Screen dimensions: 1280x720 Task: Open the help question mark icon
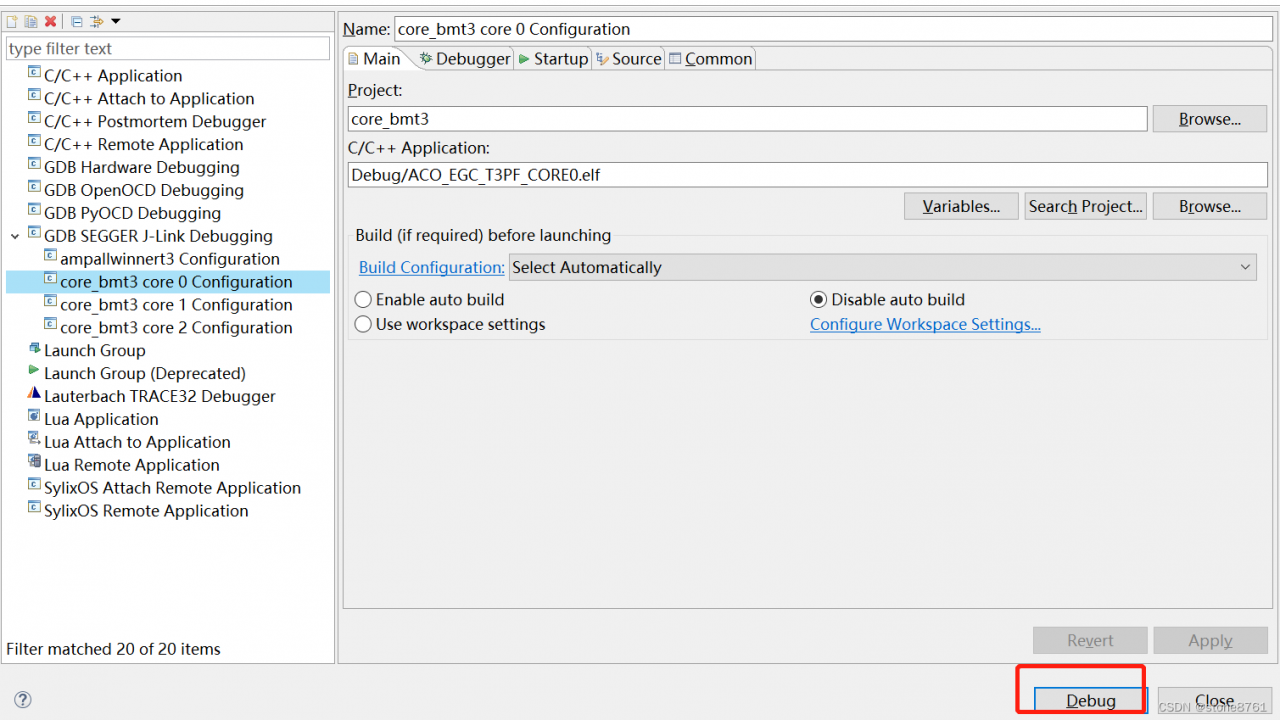click(x=23, y=700)
